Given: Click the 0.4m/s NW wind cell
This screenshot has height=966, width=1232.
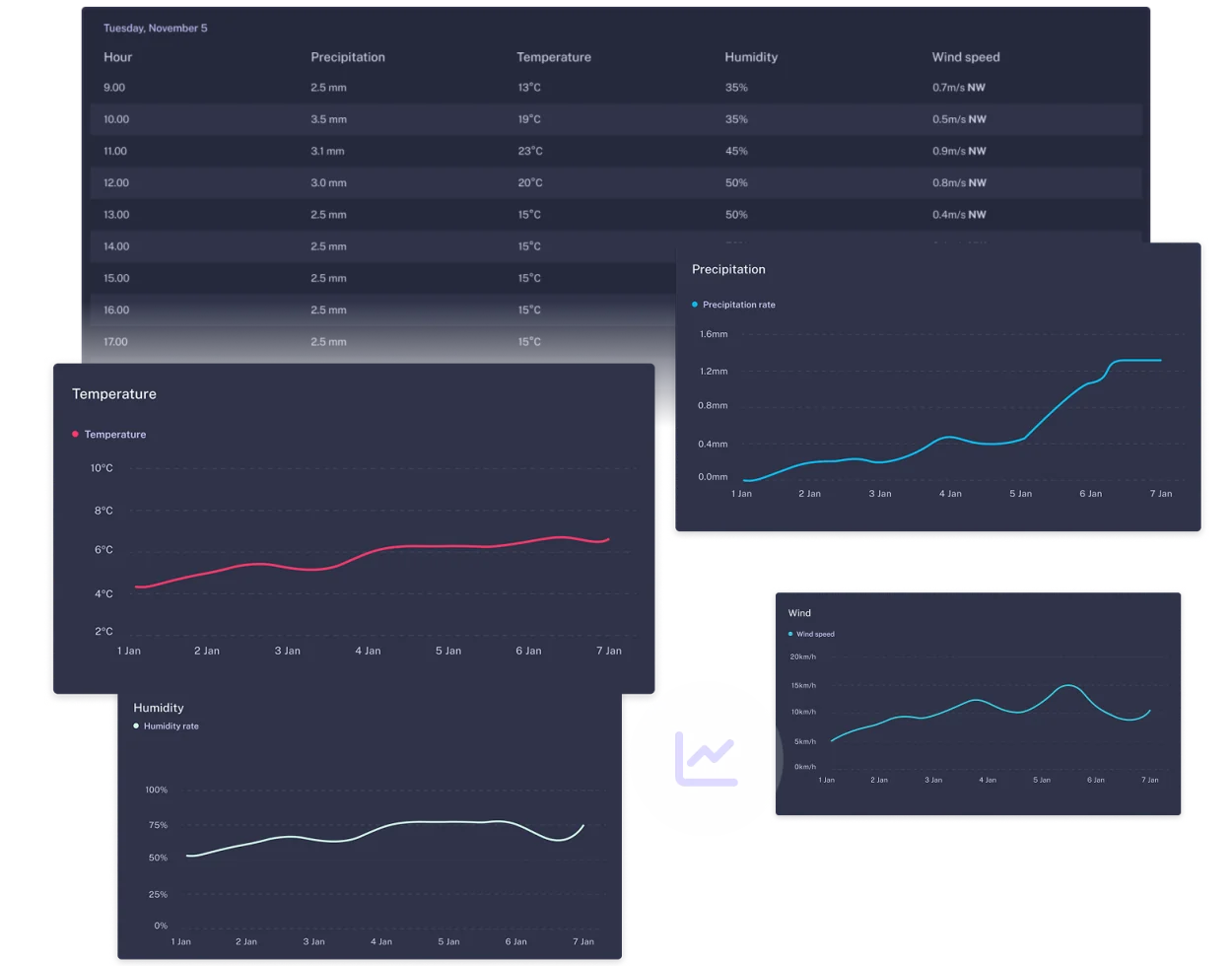Looking at the screenshot, I should point(959,214).
